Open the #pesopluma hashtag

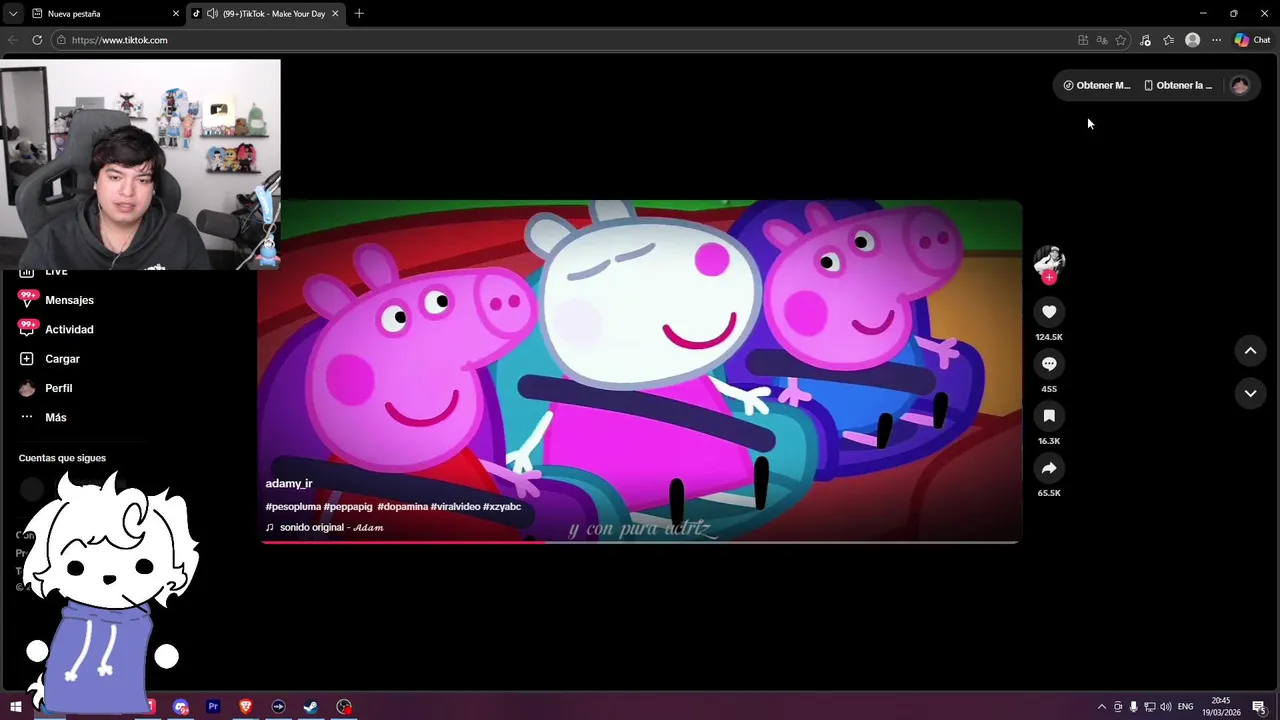[293, 507]
